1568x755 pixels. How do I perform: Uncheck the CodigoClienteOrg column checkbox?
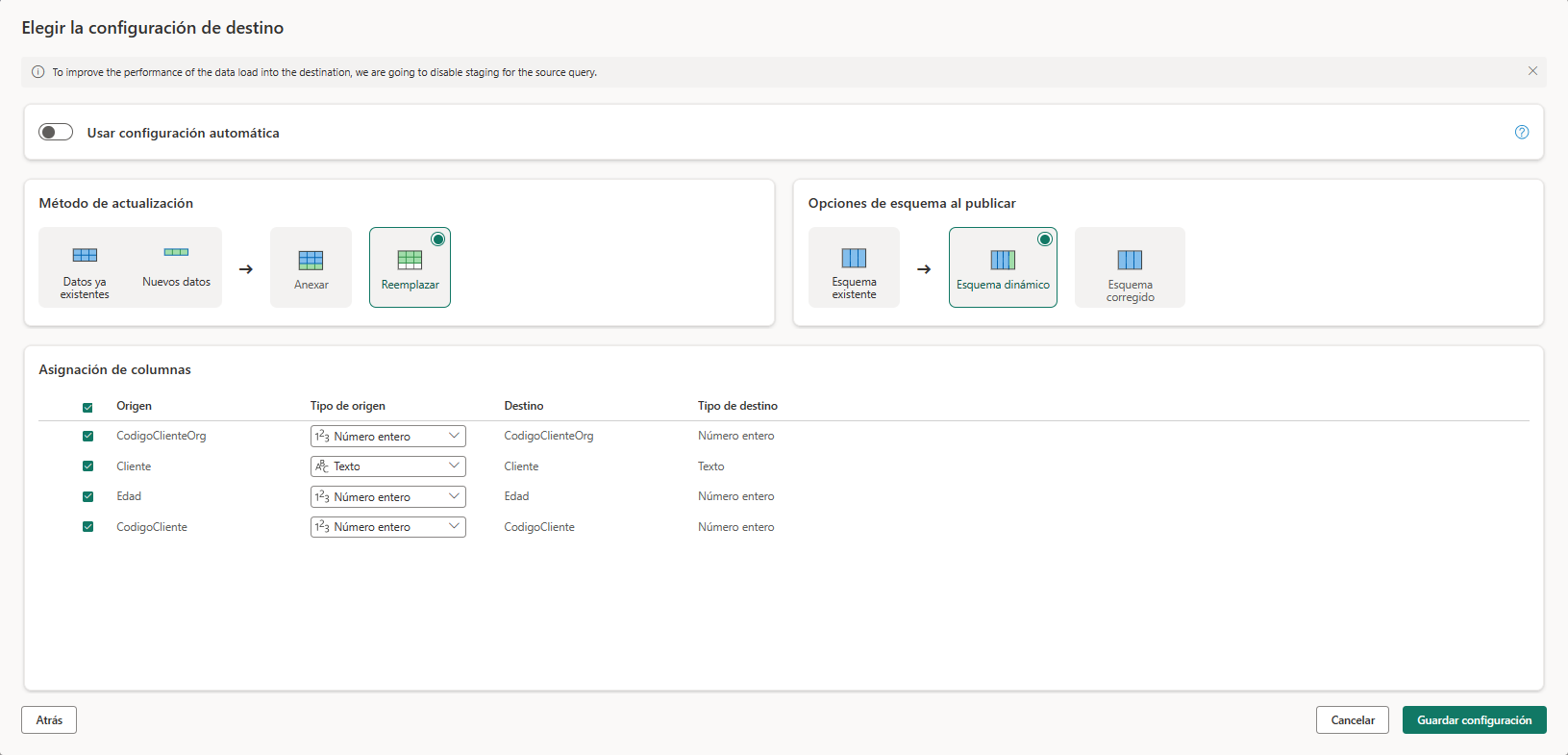88,436
